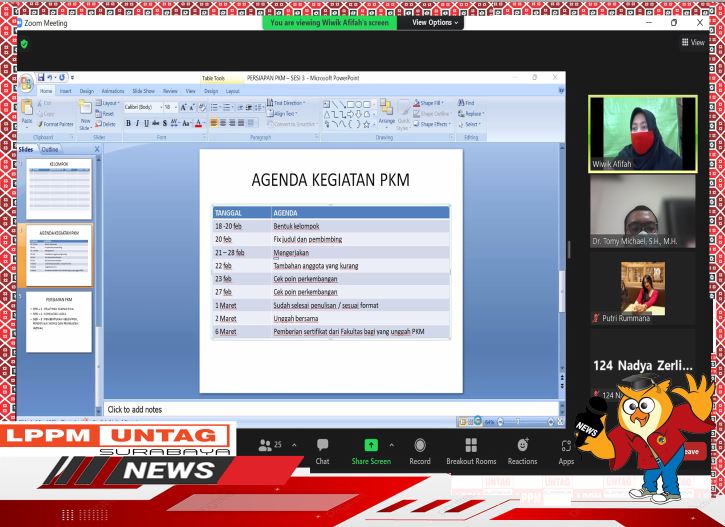Open the Font name combo box
This screenshot has height=527, width=725.
pyautogui.click(x=143, y=107)
